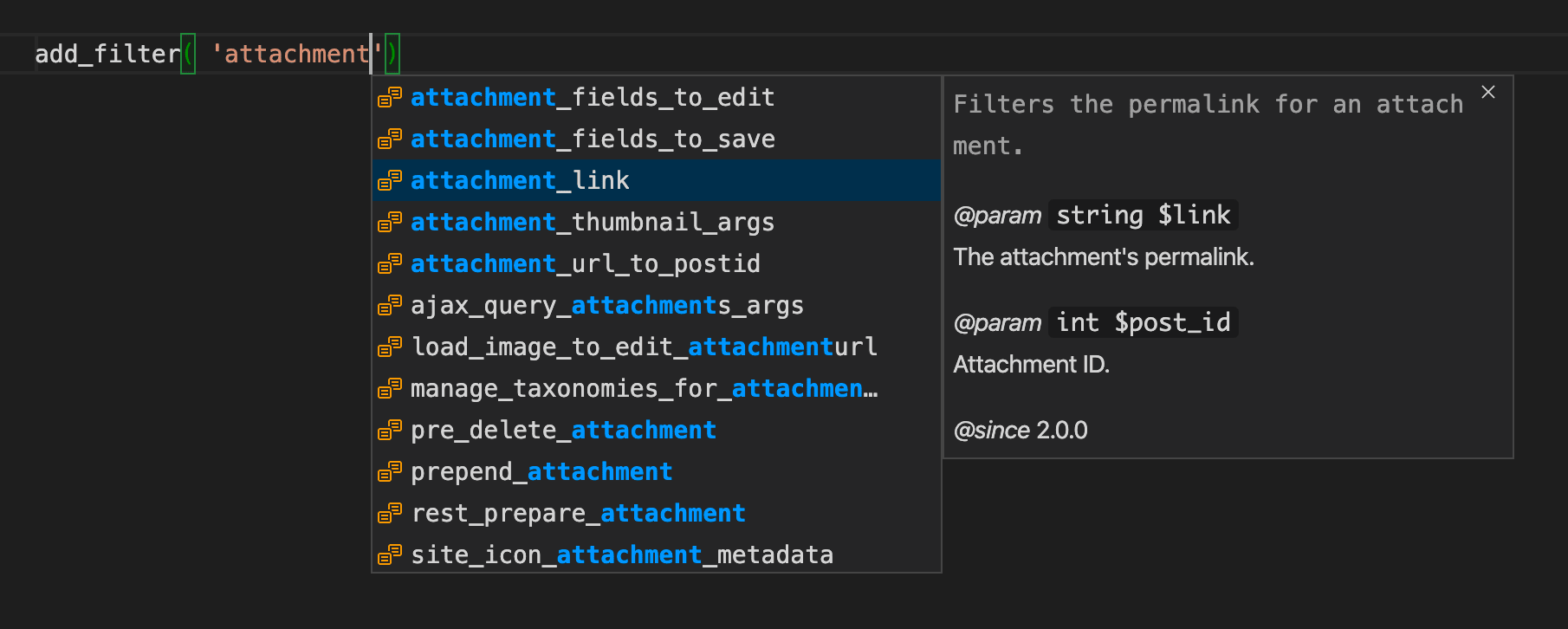Choose attachment_thumbnail_args completion item
The image size is (1568, 629).
[593, 222]
